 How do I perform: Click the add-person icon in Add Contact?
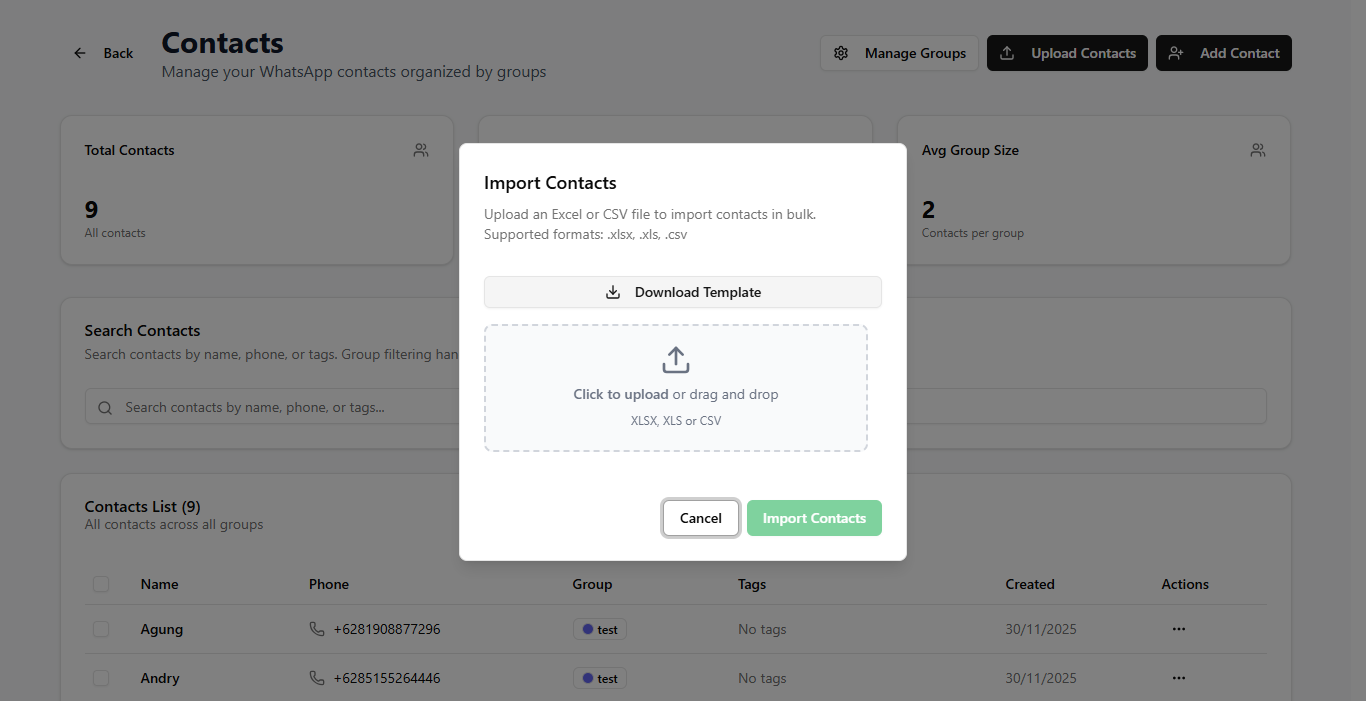1176,53
